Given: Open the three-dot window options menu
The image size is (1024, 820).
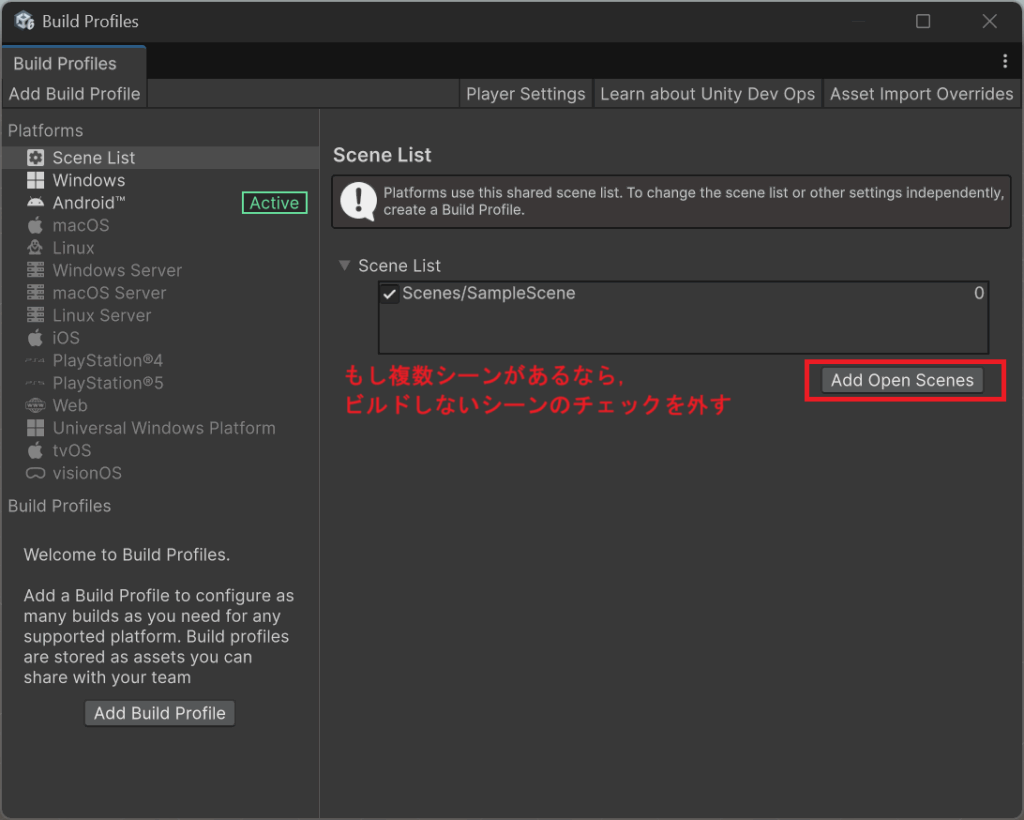Looking at the screenshot, I should coord(1005,61).
